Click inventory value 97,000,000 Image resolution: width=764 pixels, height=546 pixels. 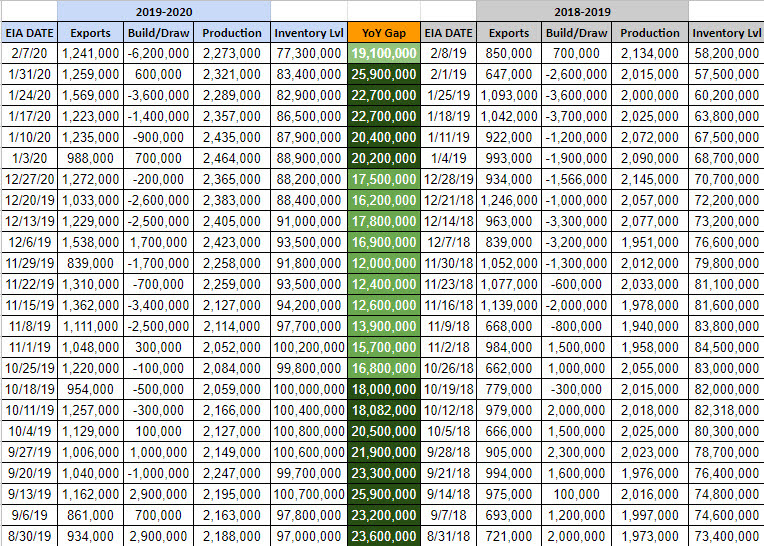coord(309,536)
